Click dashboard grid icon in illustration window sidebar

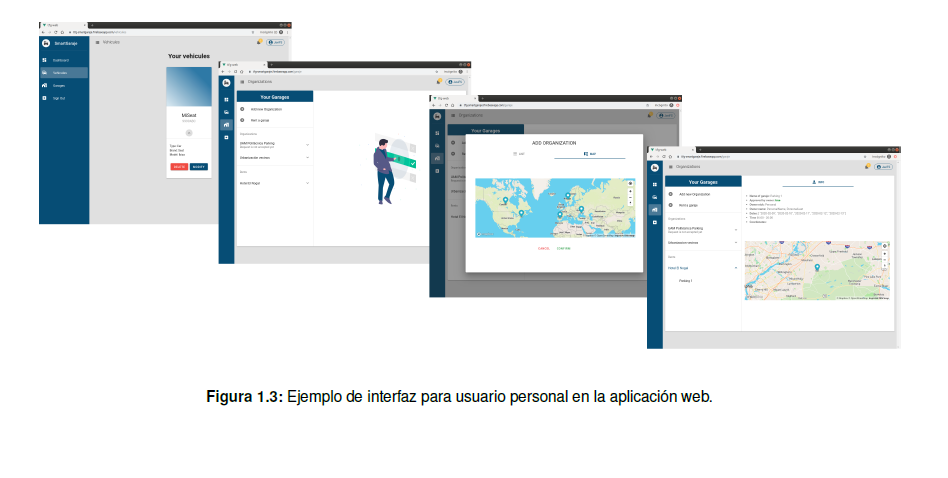pyautogui.click(x=226, y=100)
